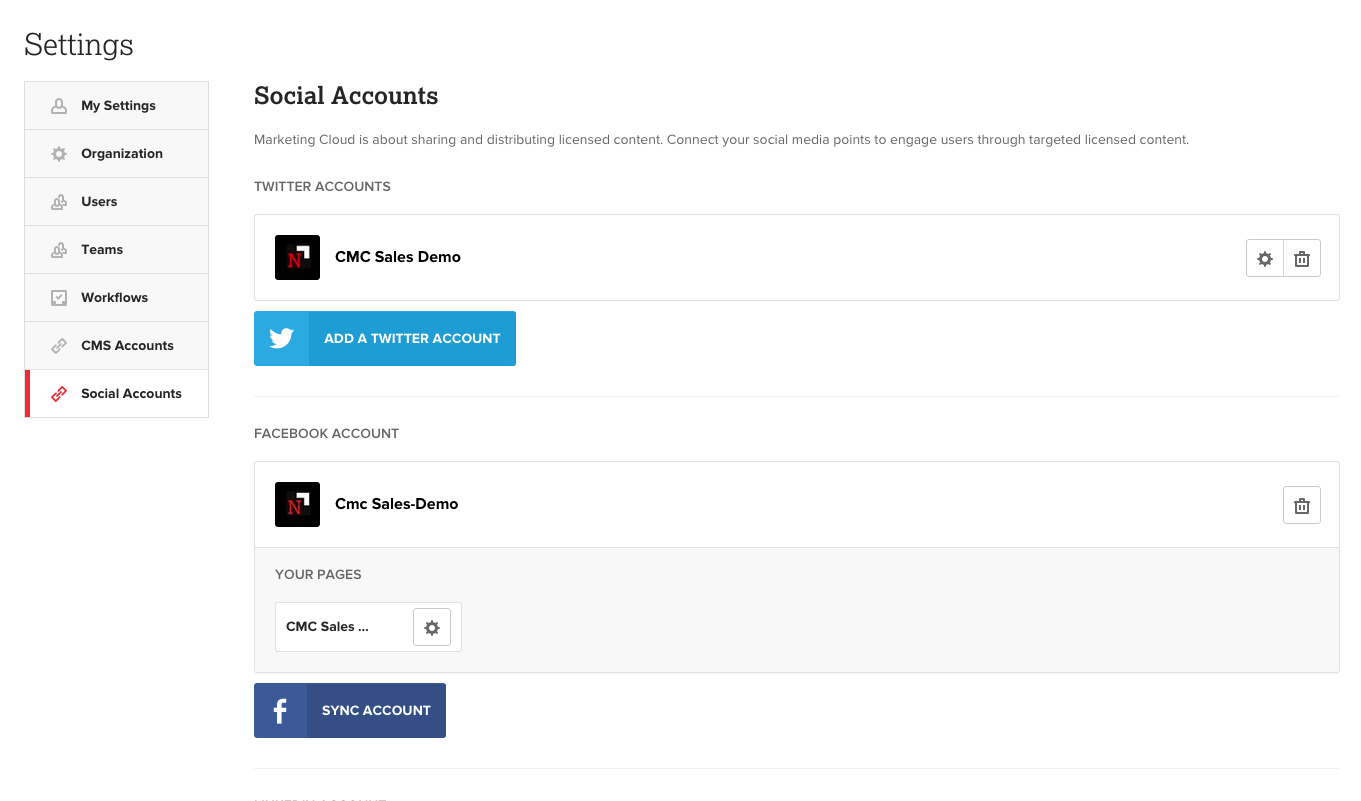Screen dimensions: 1361x801
Task: Click the Workflows checkbox icon in sidebar
Action: (59, 297)
